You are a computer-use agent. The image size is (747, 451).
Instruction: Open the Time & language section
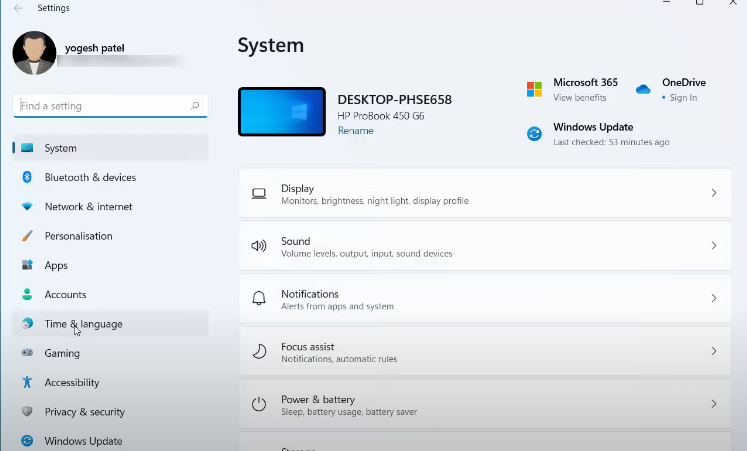click(83, 324)
